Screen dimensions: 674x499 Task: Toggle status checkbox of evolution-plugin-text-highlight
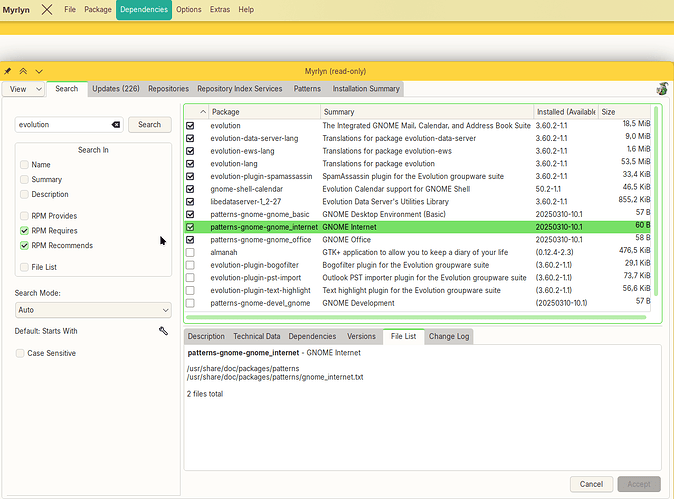pos(190,291)
